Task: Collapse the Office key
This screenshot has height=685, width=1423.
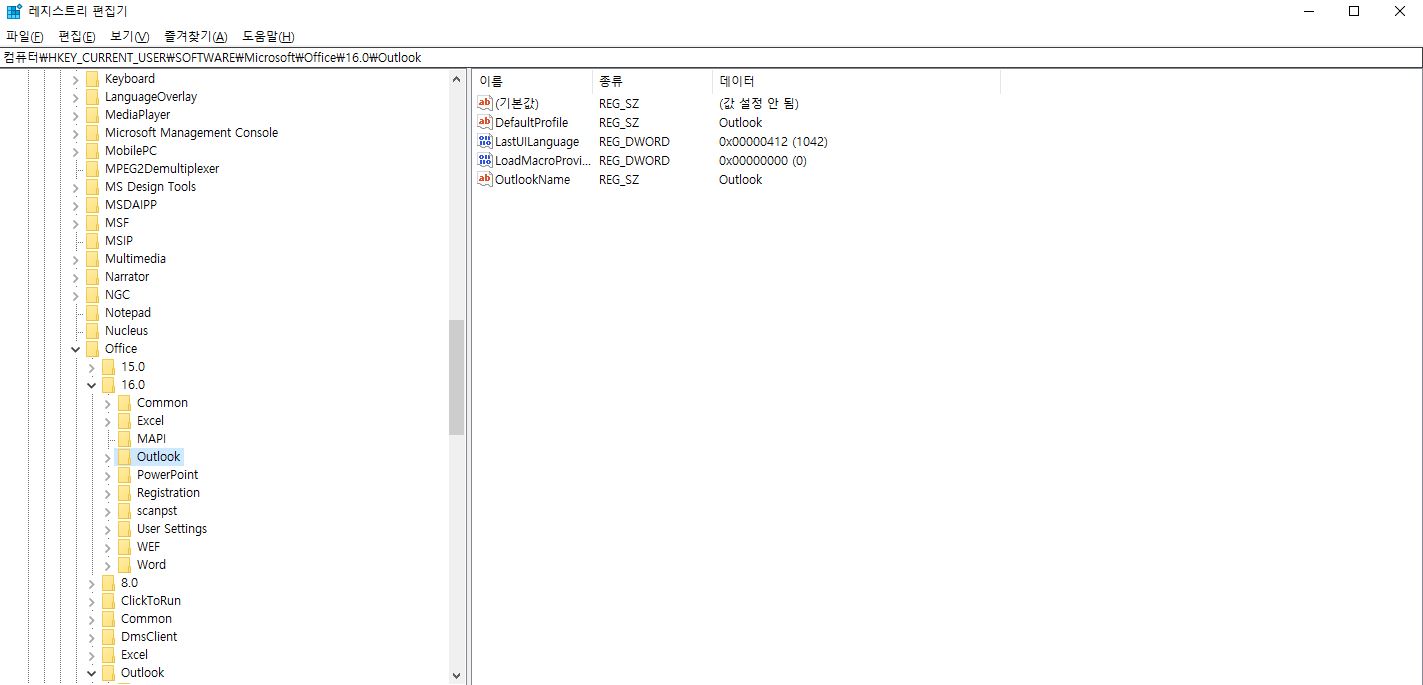Action: (x=75, y=349)
